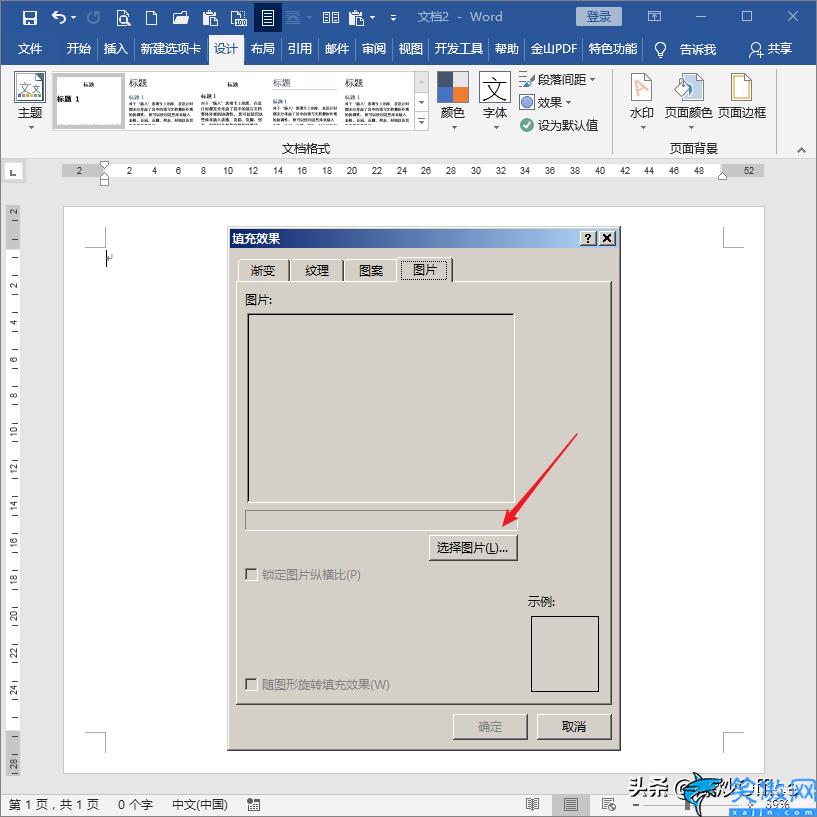Expand the document format gallery more arrow

point(422,121)
